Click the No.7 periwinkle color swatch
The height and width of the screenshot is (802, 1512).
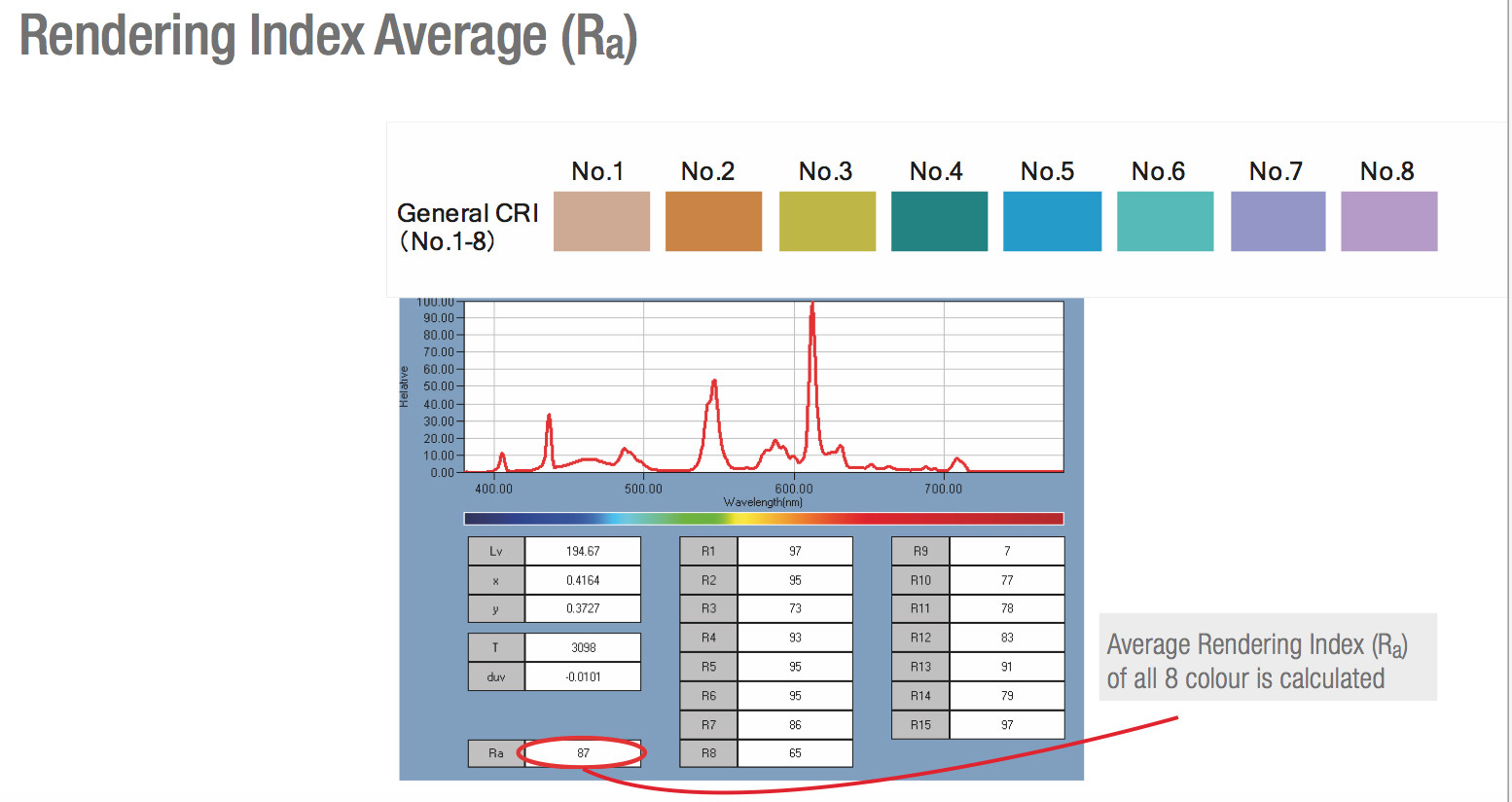(x=1278, y=222)
